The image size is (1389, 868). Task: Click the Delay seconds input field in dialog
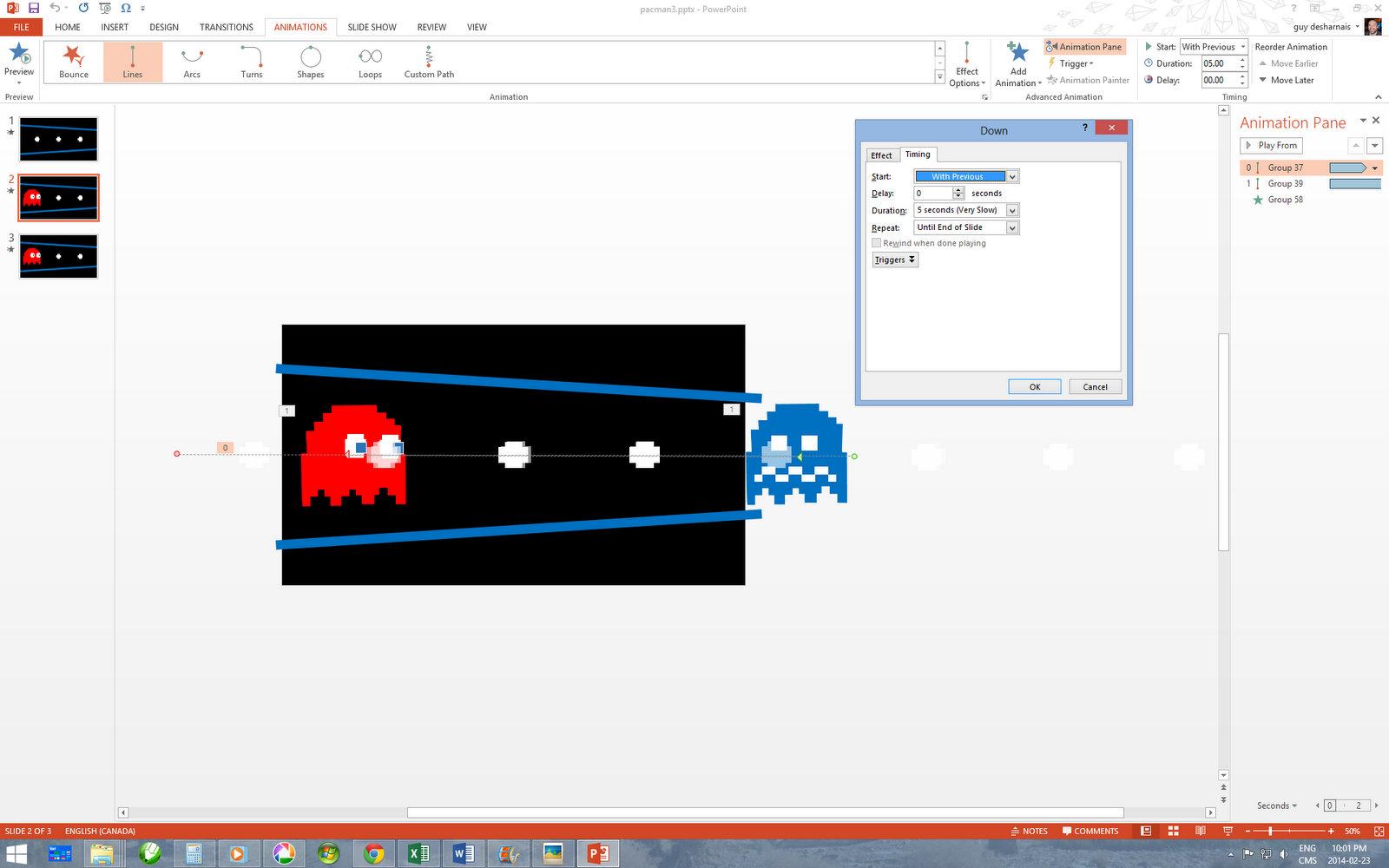pos(934,194)
